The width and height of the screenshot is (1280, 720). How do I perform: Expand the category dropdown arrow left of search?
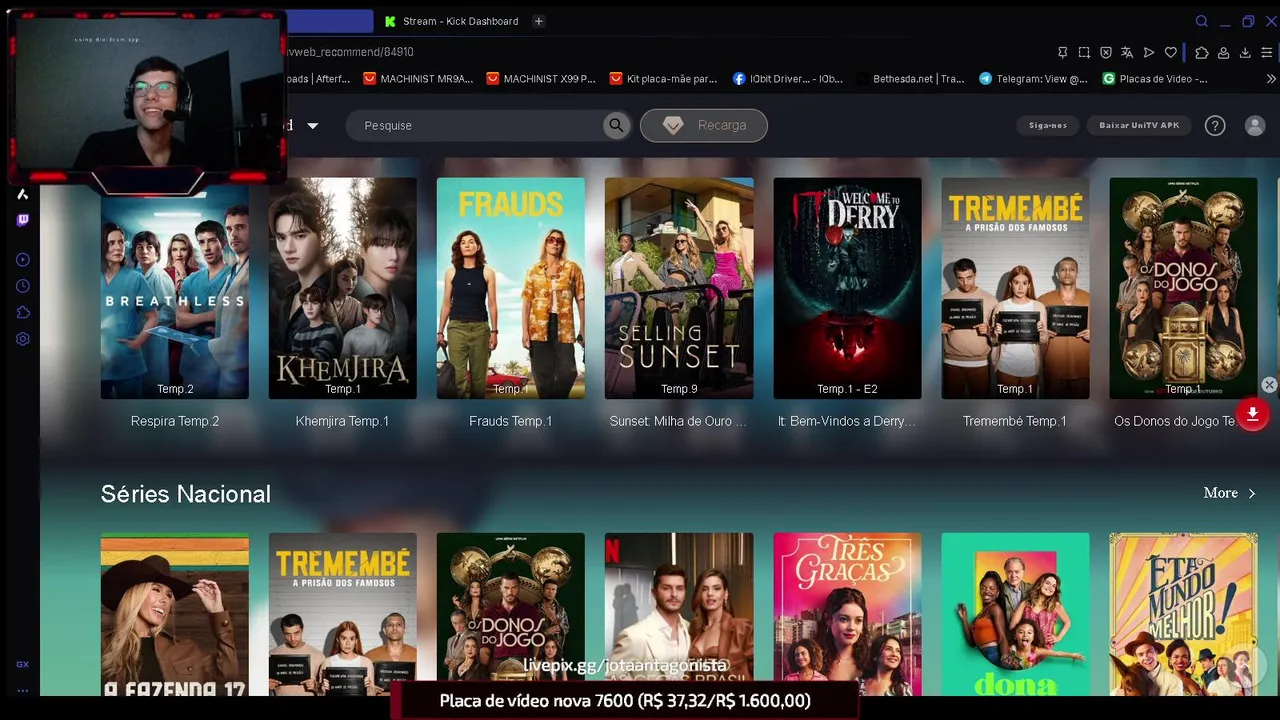click(x=312, y=126)
